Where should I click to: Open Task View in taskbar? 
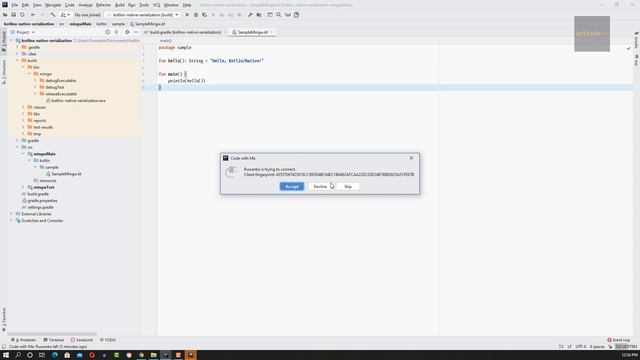coord(42,355)
